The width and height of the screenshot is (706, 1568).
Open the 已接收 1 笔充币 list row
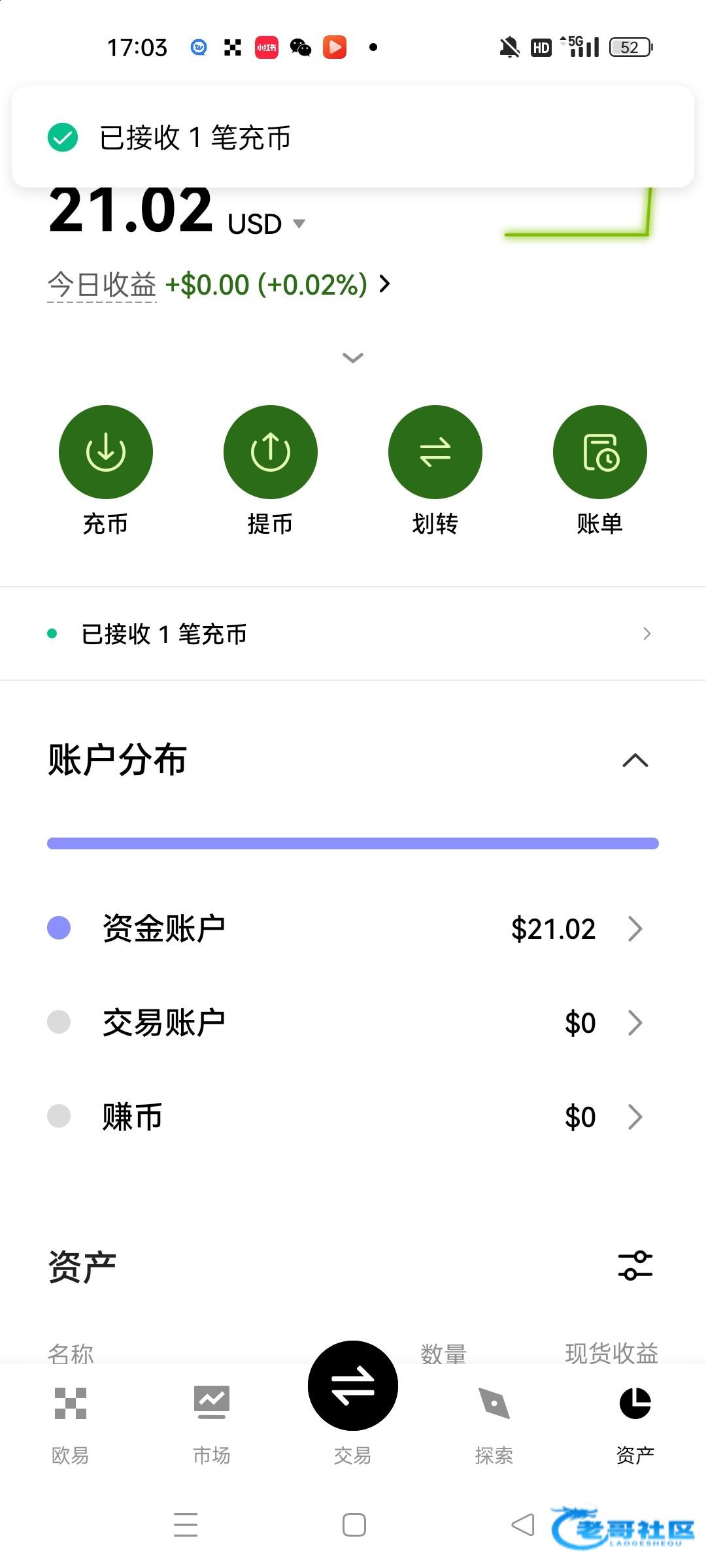tap(353, 634)
